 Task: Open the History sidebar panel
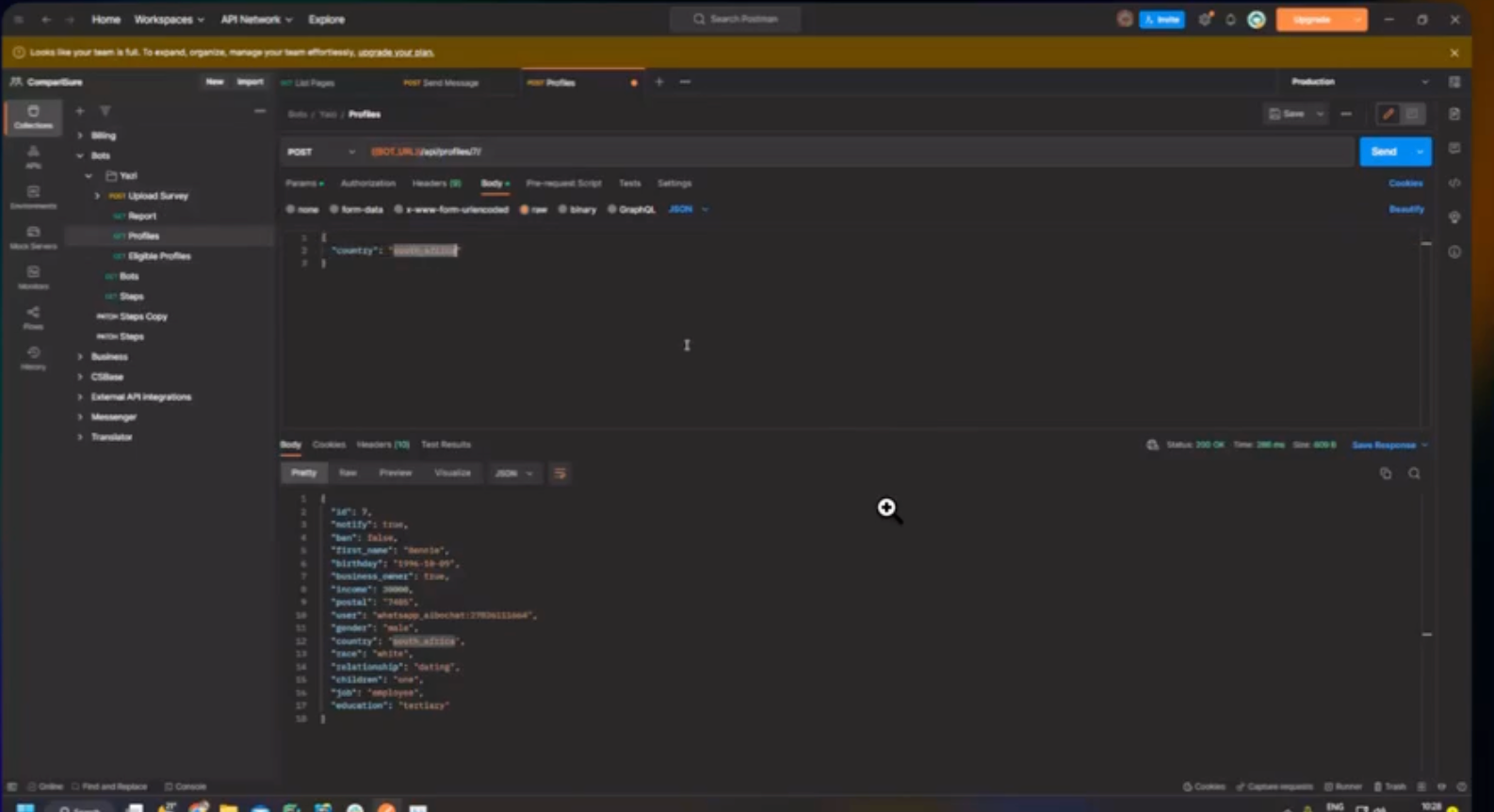[33, 358]
